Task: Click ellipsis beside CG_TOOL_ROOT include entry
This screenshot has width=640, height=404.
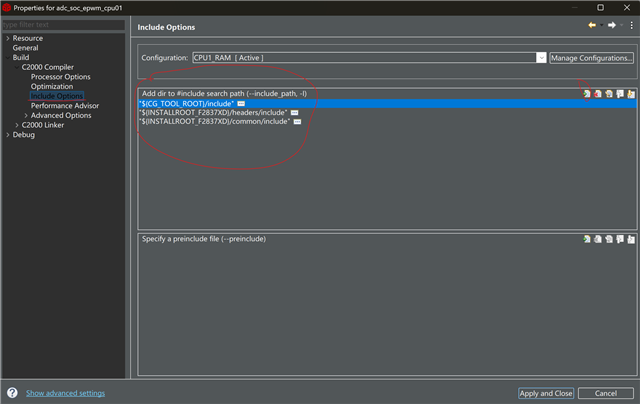Action: pyautogui.click(x=241, y=104)
